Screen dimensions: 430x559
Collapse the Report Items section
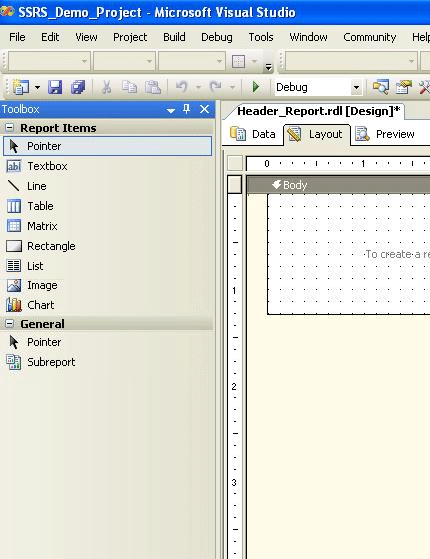coord(10,128)
